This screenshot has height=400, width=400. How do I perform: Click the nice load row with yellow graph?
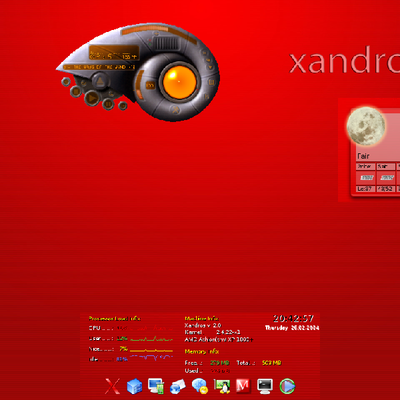click(131, 349)
